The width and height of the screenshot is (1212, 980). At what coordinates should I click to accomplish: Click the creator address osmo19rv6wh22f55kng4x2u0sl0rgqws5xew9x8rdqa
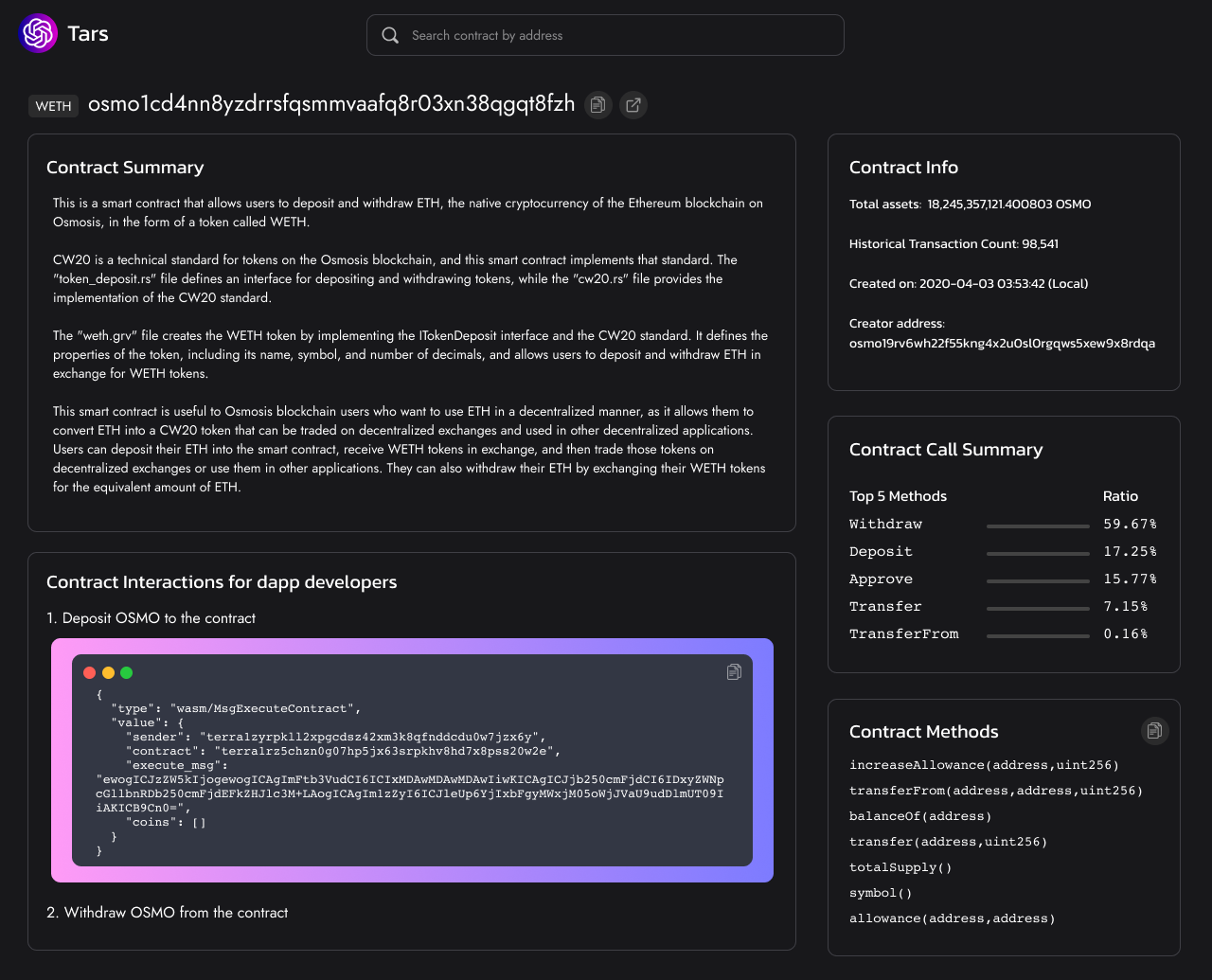1002,344
